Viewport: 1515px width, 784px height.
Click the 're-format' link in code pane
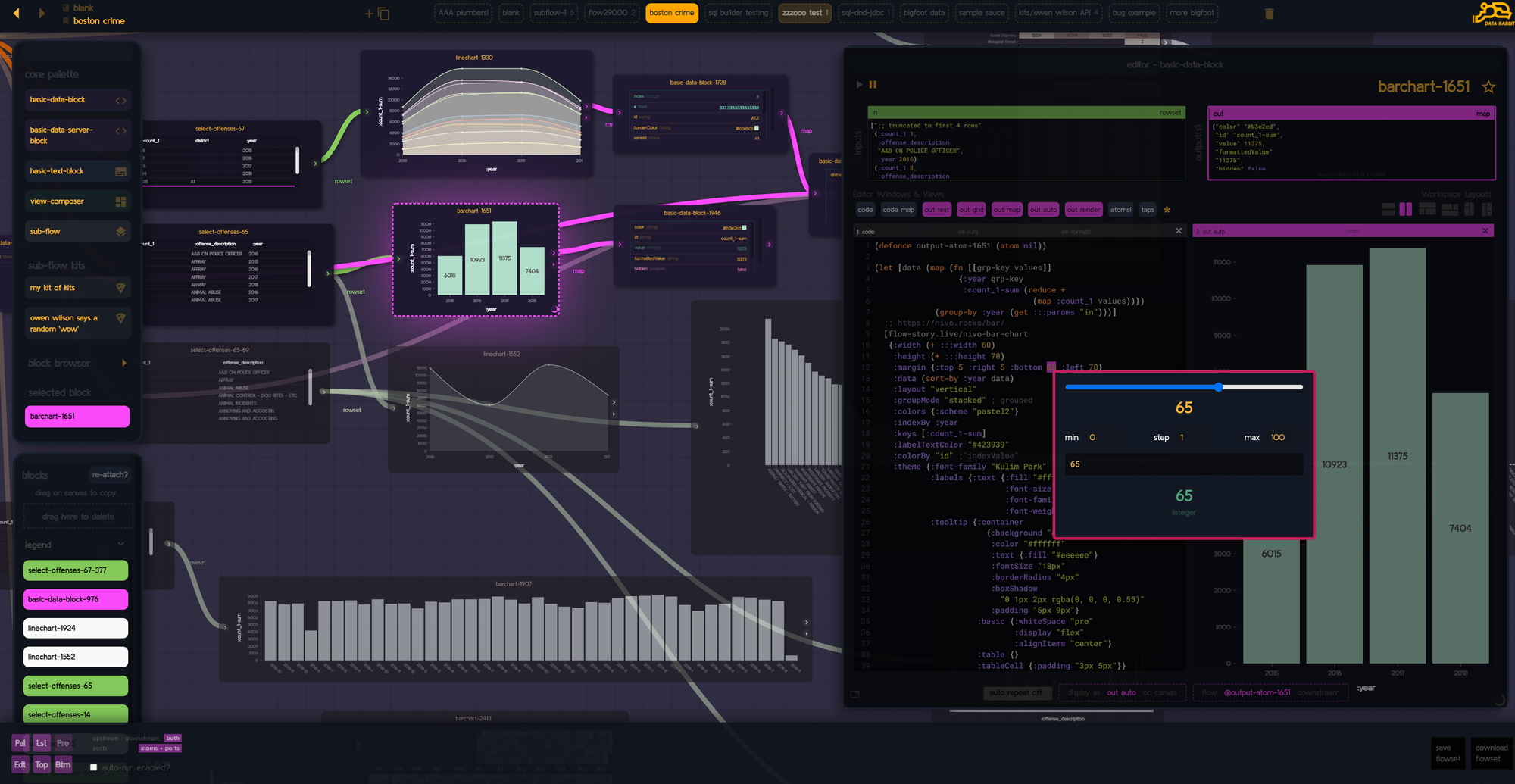pos(1076,230)
